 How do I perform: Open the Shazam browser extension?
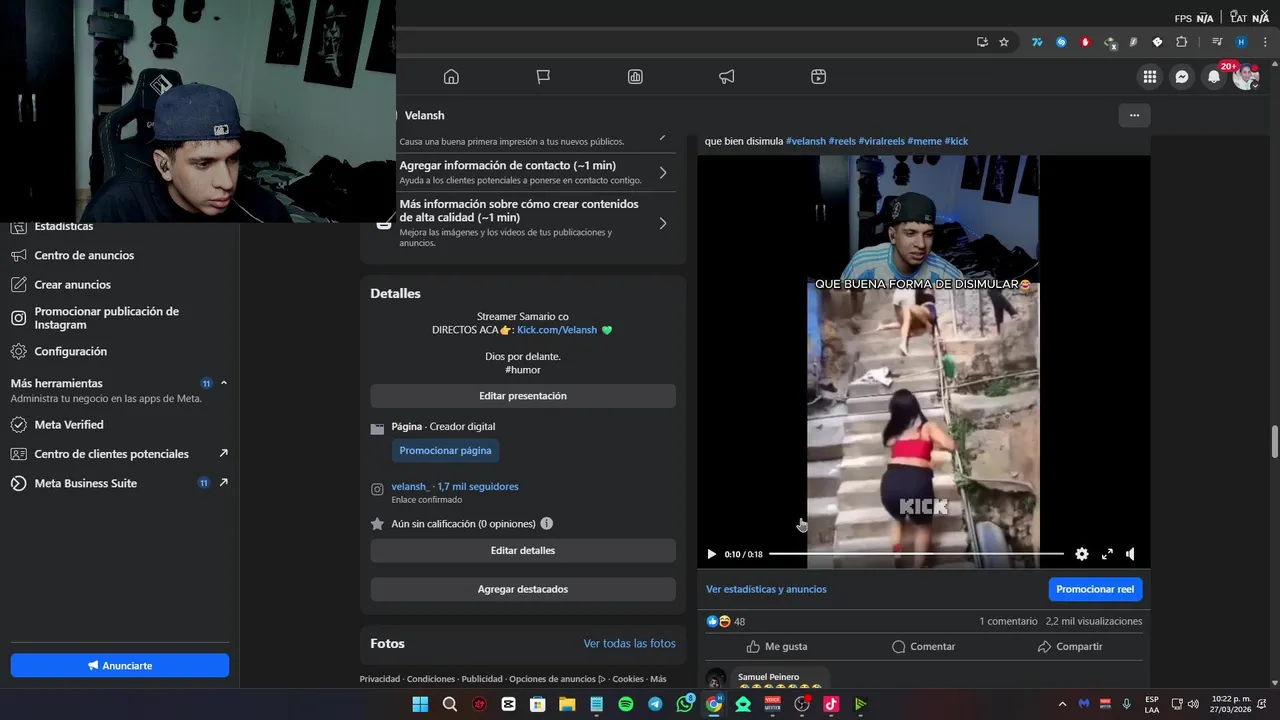coord(1061,42)
